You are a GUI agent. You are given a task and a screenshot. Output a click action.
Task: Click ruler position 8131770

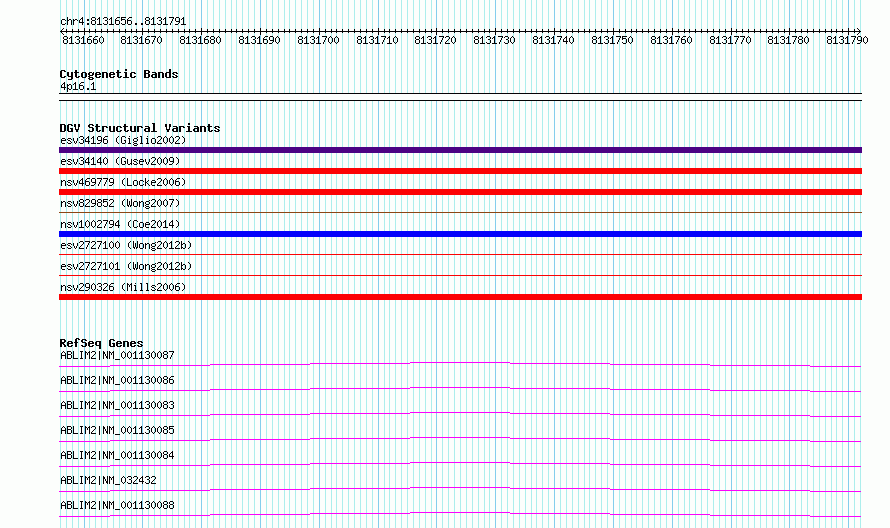(731, 40)
